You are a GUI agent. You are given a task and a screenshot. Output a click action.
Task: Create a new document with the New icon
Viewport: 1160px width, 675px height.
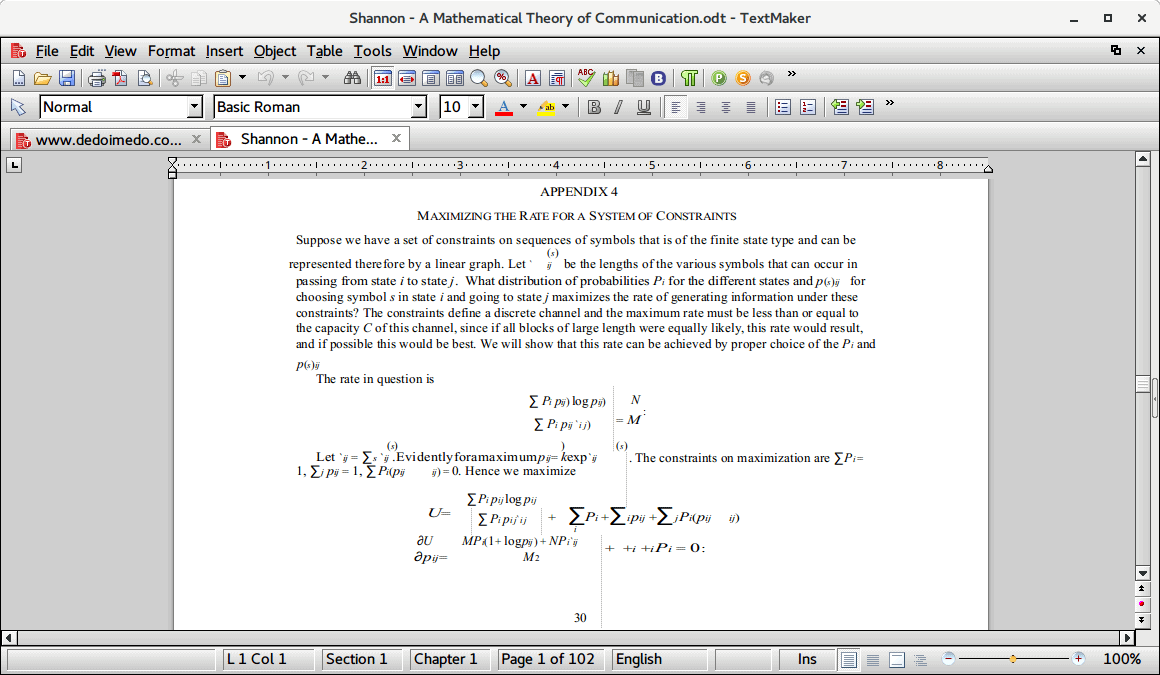18,78
